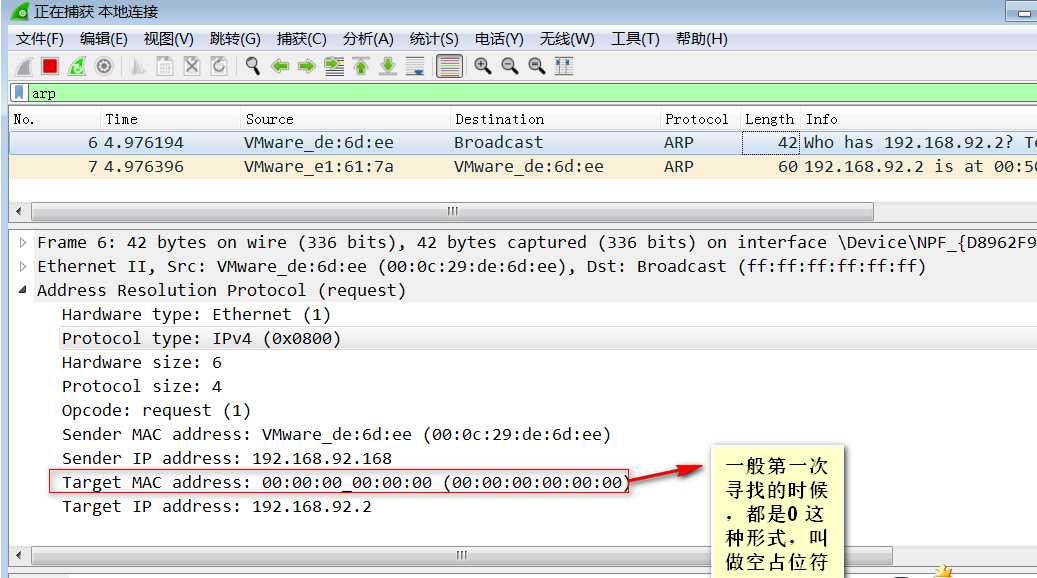Open capture options gear icon

104,66
